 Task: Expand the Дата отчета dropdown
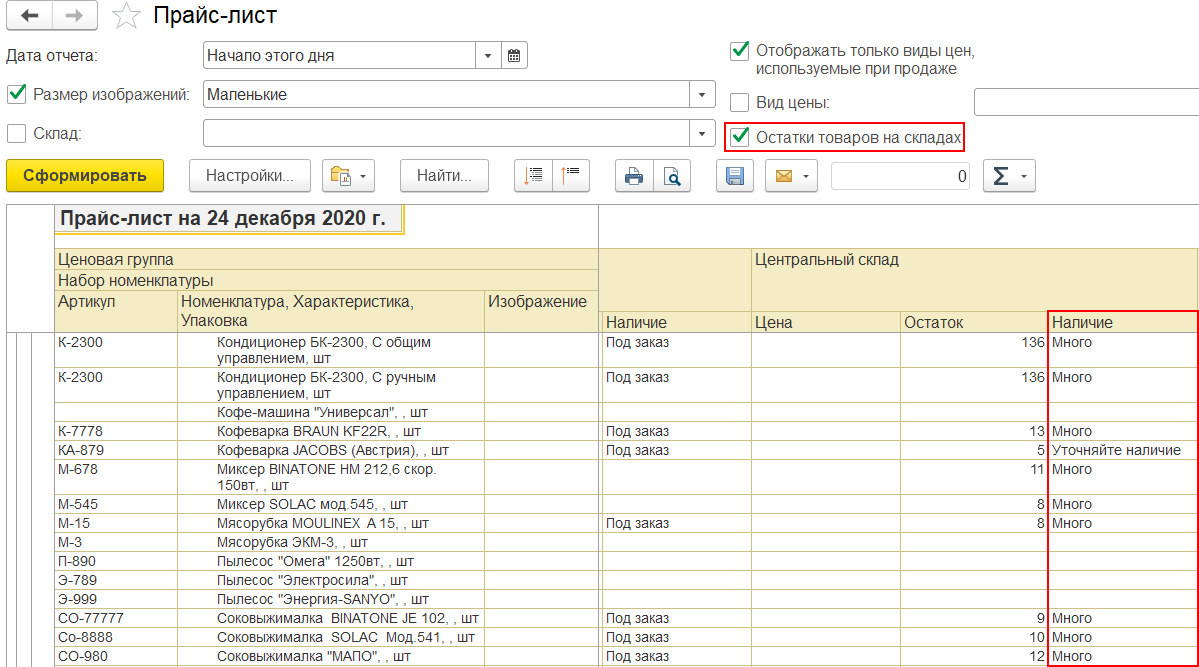tap(488, 56)
